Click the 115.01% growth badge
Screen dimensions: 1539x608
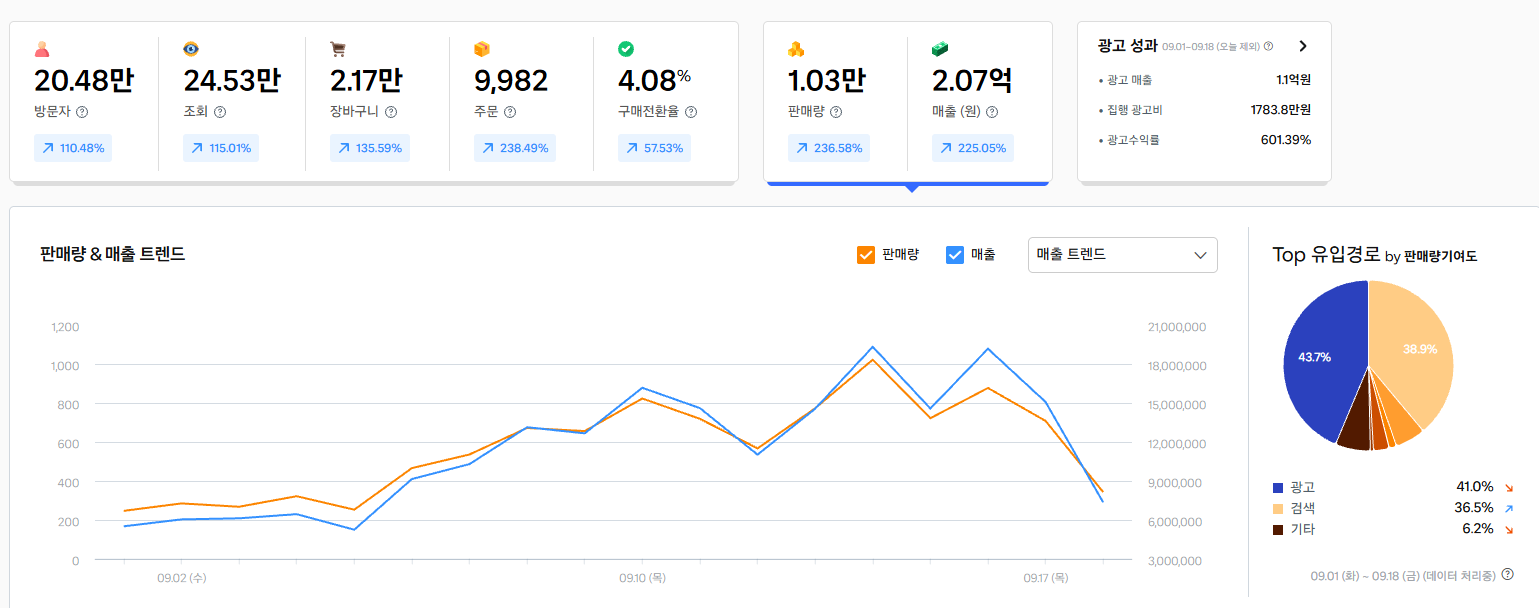pyautogui.click(x=221, y=148)
